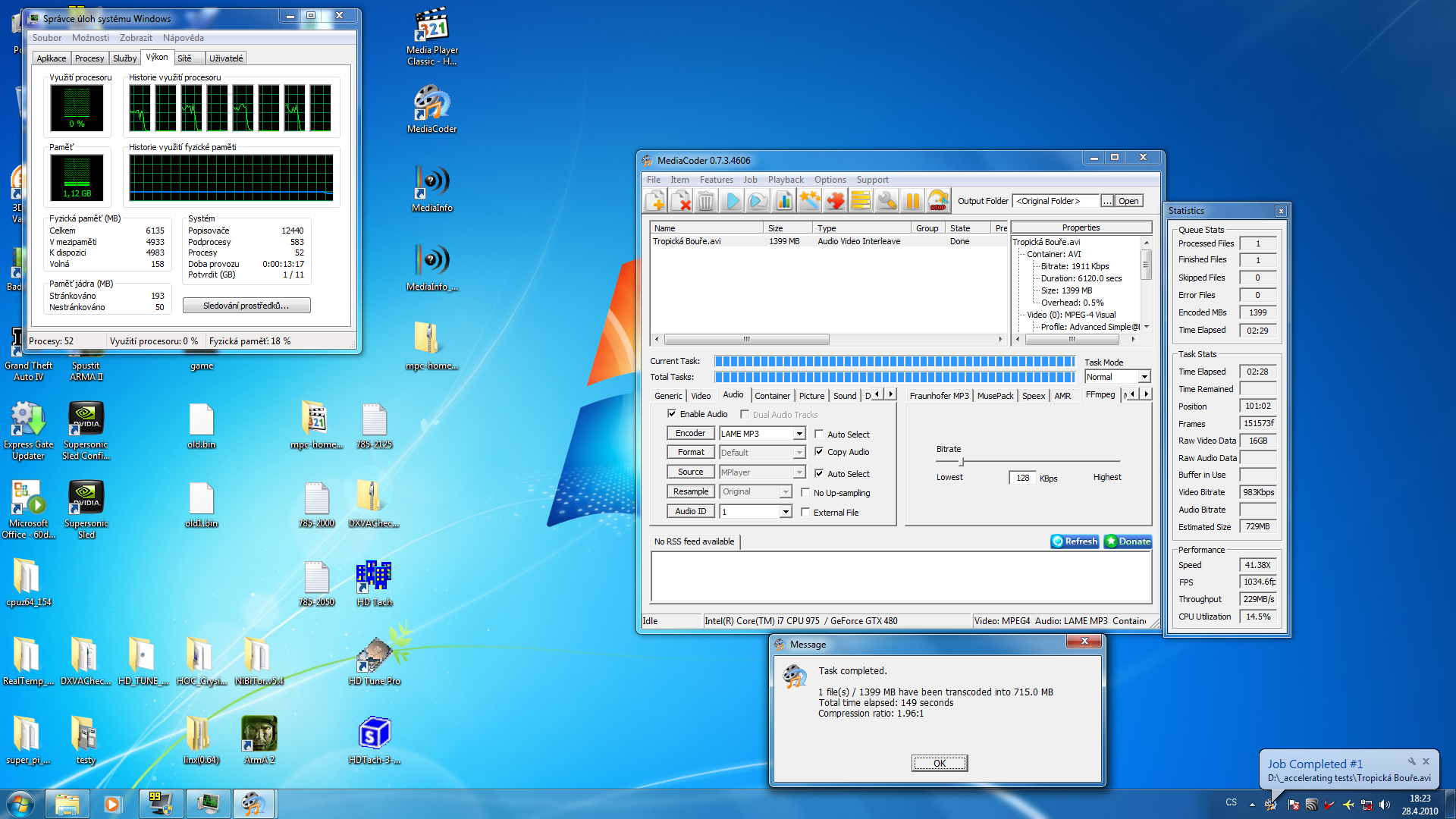1456x819 pixels.
Task: Toggle the Enable Audio checkbox
Action: click(x=672, y=413)
